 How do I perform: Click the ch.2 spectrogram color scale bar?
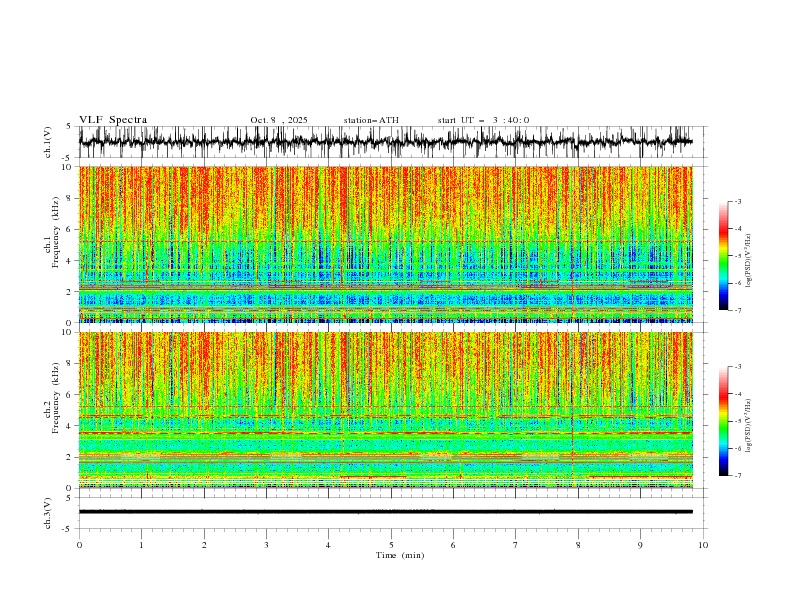pos(723,421)
